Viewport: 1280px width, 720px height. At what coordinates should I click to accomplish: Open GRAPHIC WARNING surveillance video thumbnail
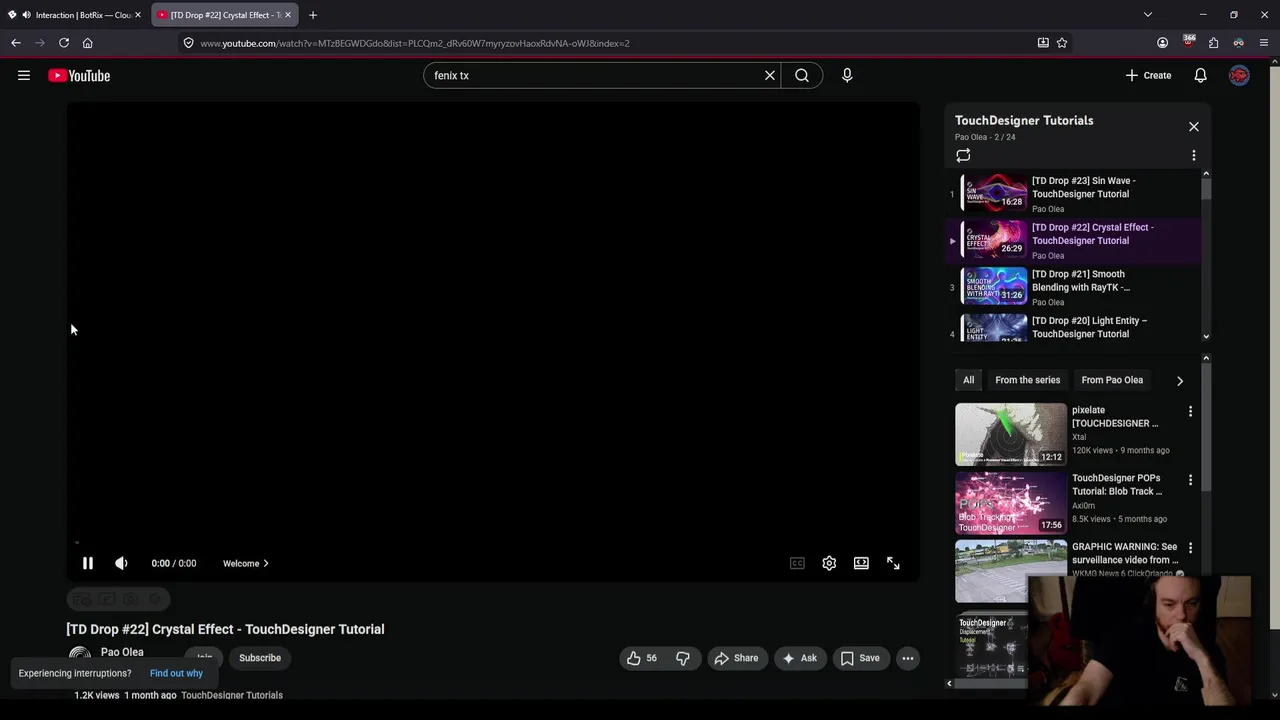tap(1011, 571)
